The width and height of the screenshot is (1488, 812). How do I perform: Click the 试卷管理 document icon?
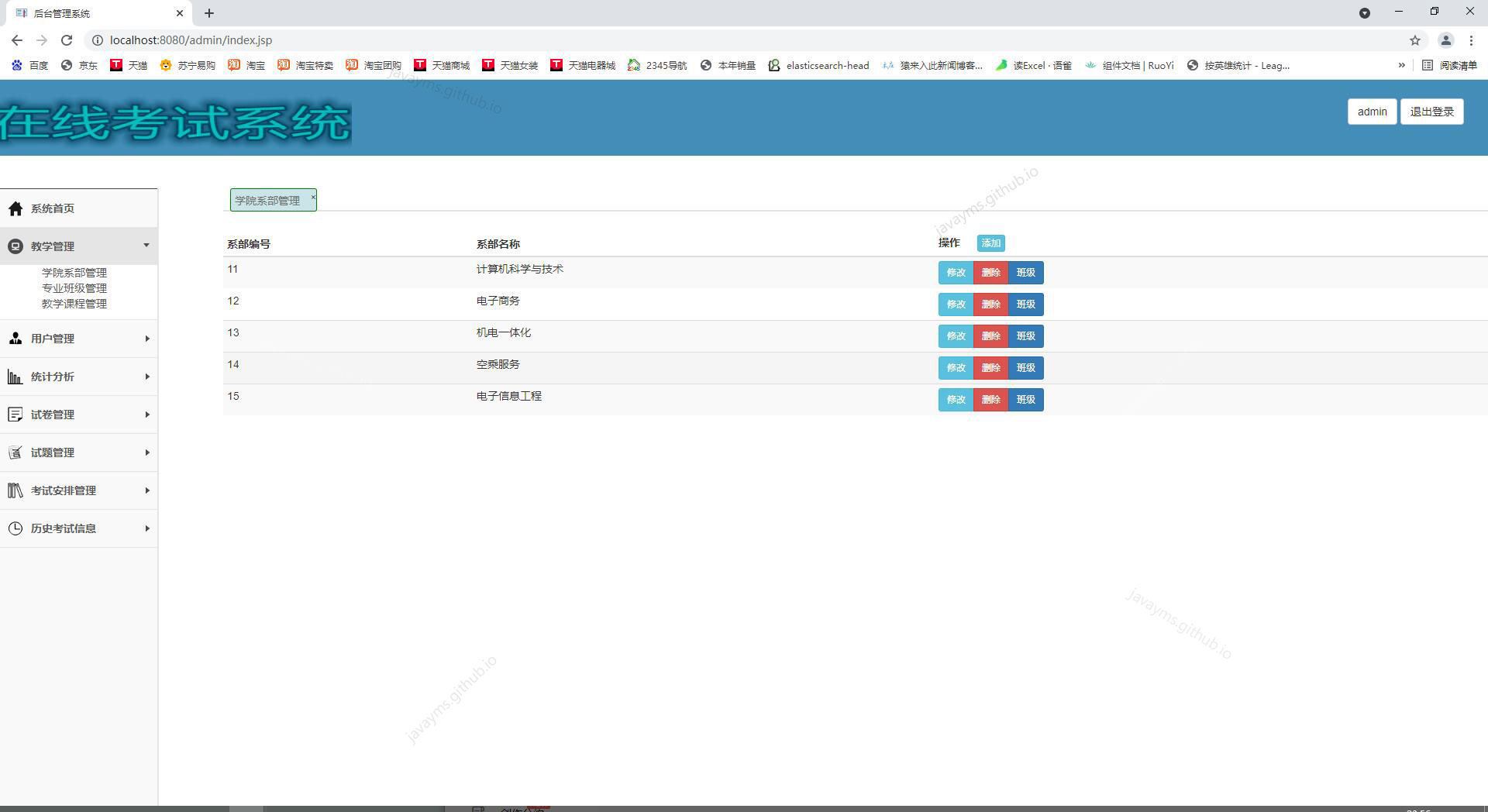tap(15, 414)
